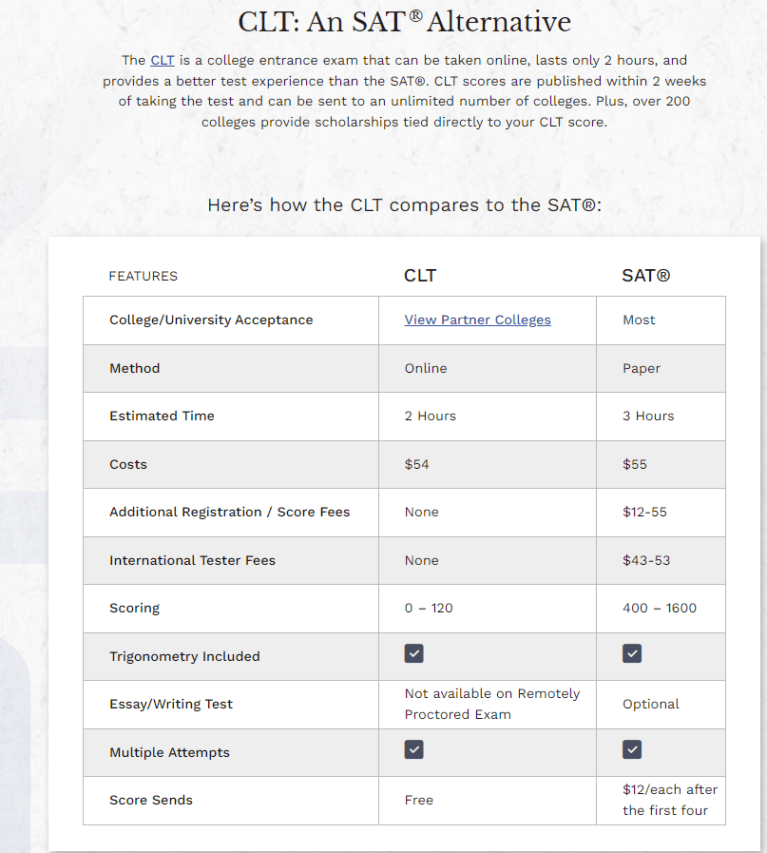Click the SAT Multiple Attempts checkmark
The width and height of the screenshot is (767, 853).
pyautogui.click(x=632, y=750)
